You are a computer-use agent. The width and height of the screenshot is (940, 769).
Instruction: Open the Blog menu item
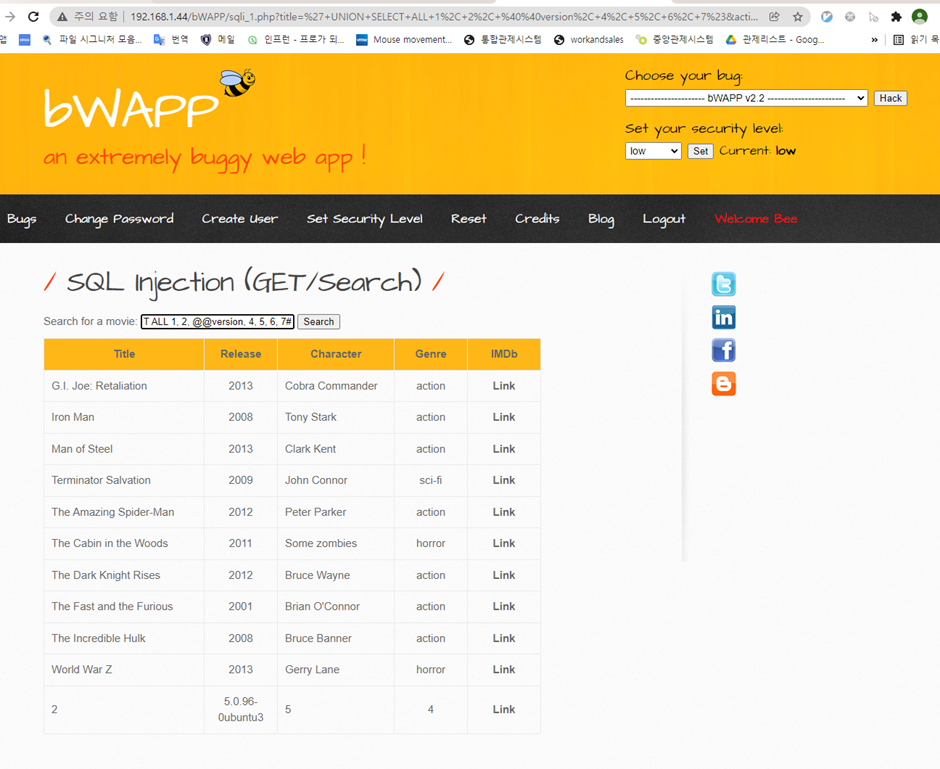coord(601,219)
